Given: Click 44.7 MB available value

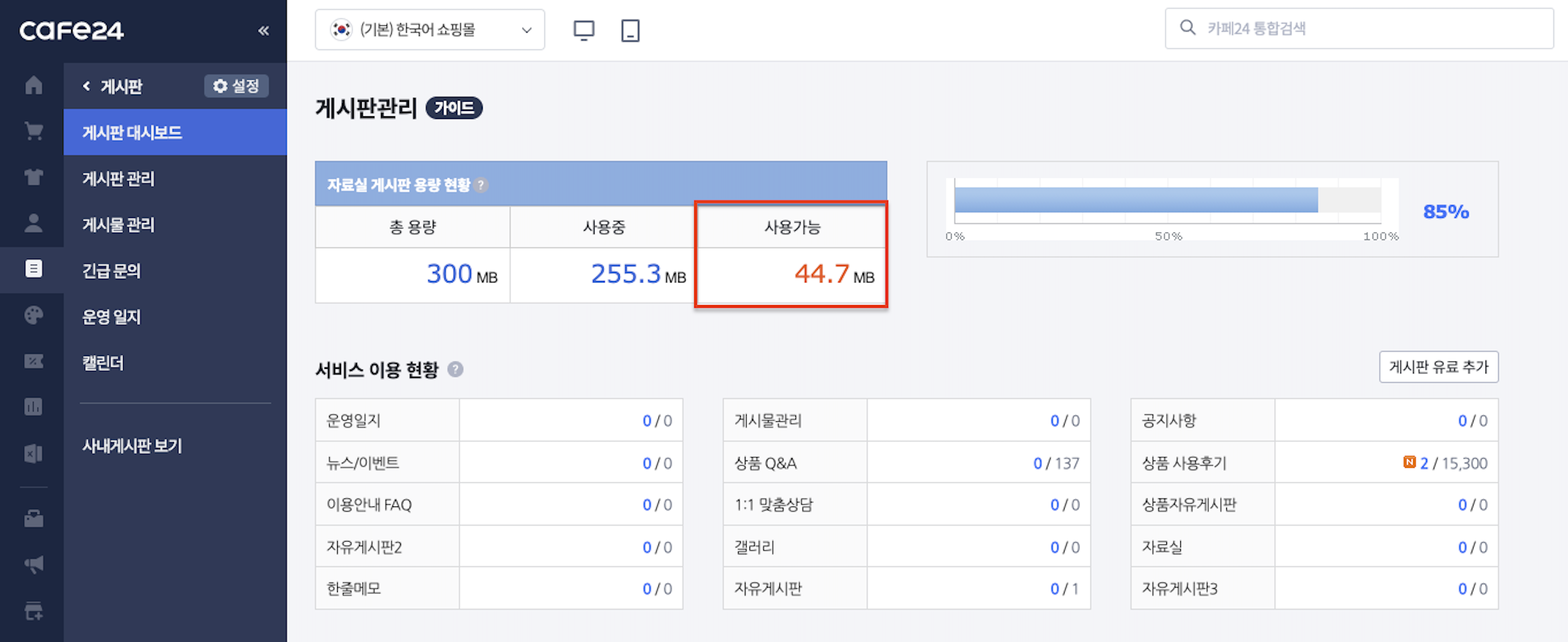Looking at the screenshot, I should click(x=835, y=274).
